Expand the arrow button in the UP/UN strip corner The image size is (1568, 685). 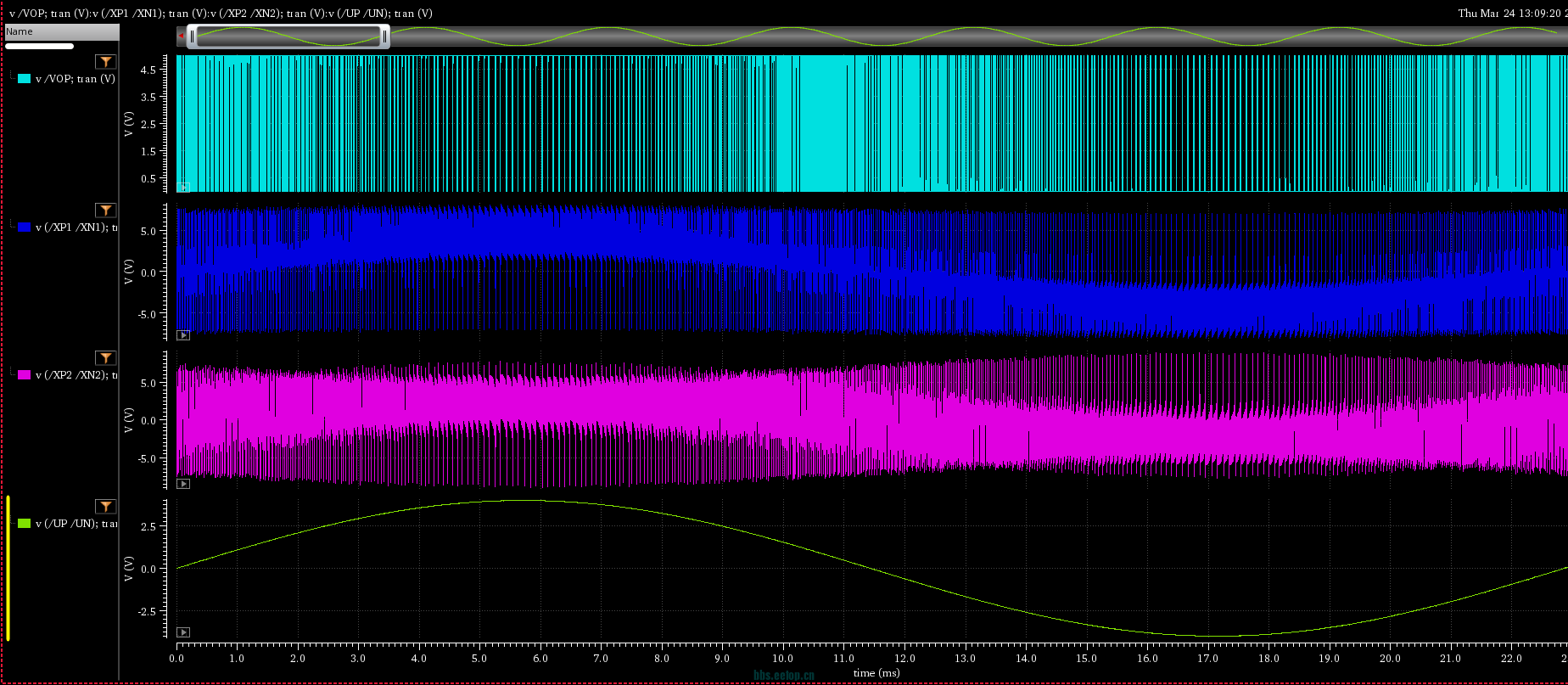[183, 632]
